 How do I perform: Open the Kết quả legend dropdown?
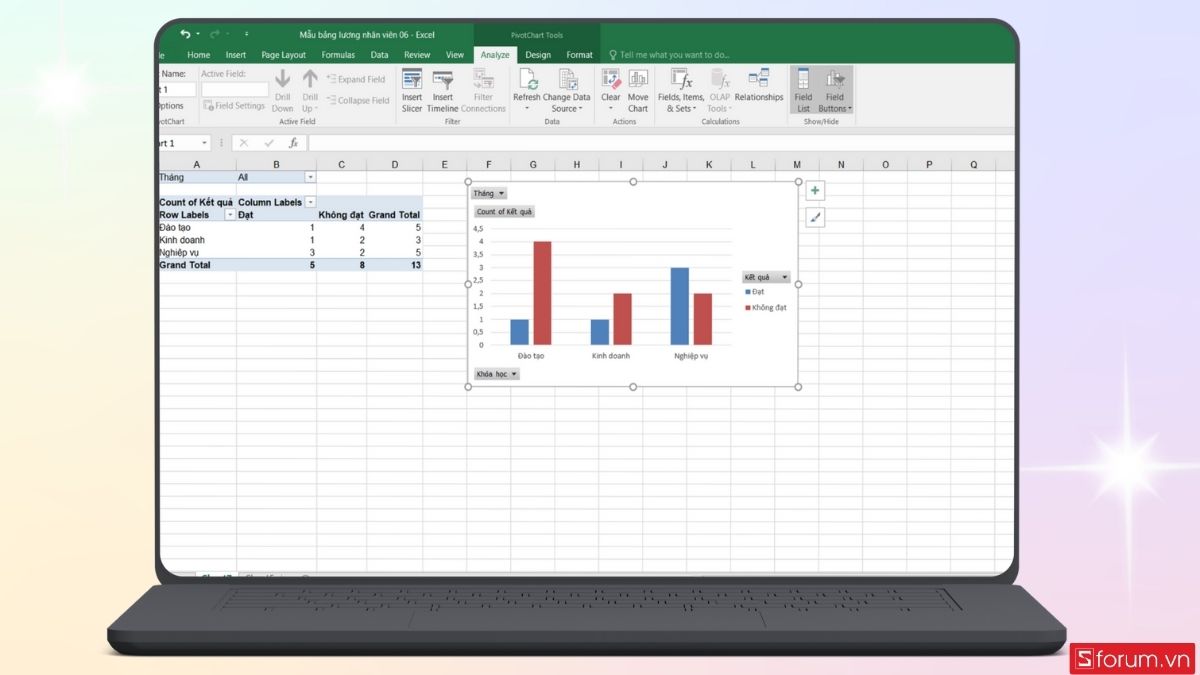click(x=783, y=275)
